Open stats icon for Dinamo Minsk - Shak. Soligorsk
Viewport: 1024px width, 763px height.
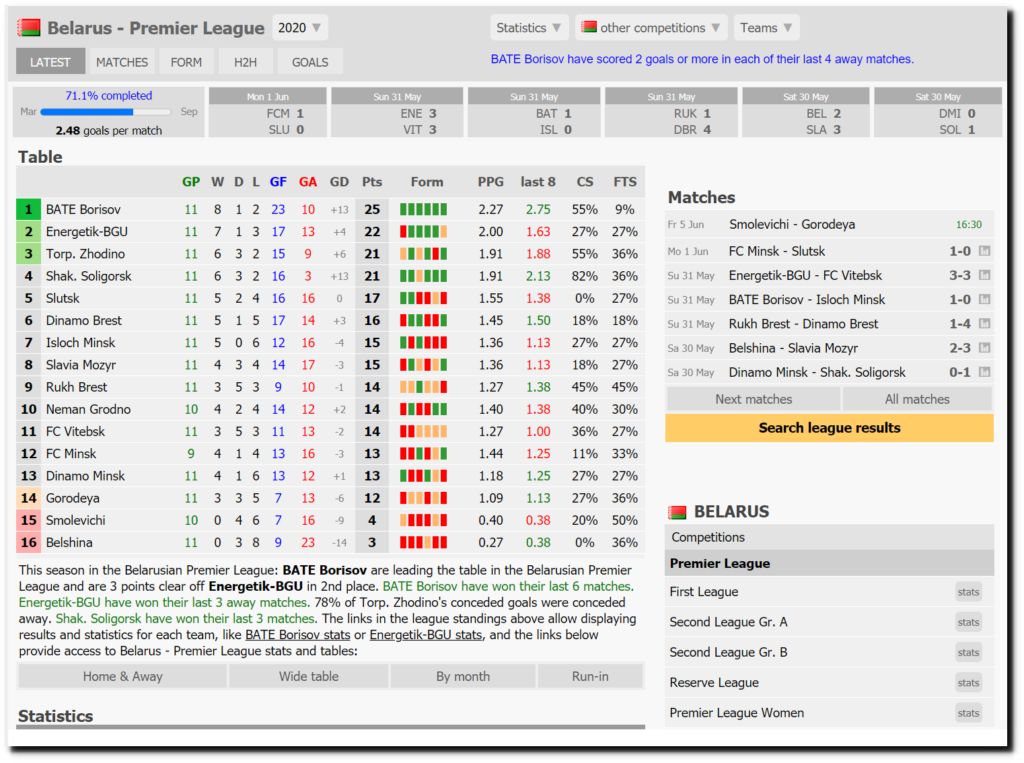(x=984, y=372)
